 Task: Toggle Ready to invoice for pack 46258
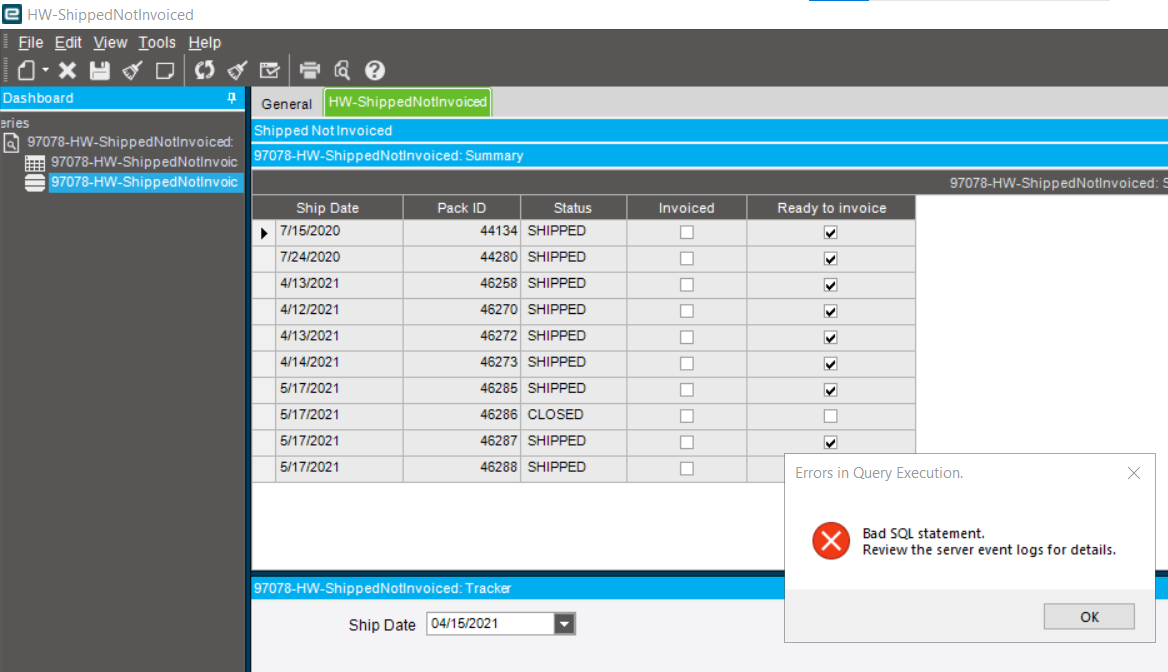831,285
